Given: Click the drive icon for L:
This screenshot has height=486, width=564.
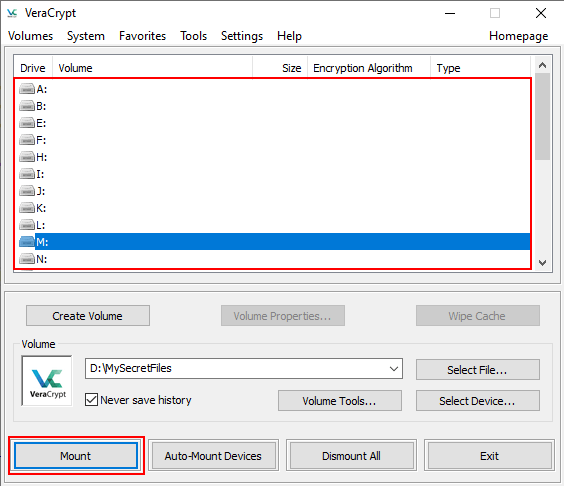Looking at the screenshot, I should coord(27,225).
